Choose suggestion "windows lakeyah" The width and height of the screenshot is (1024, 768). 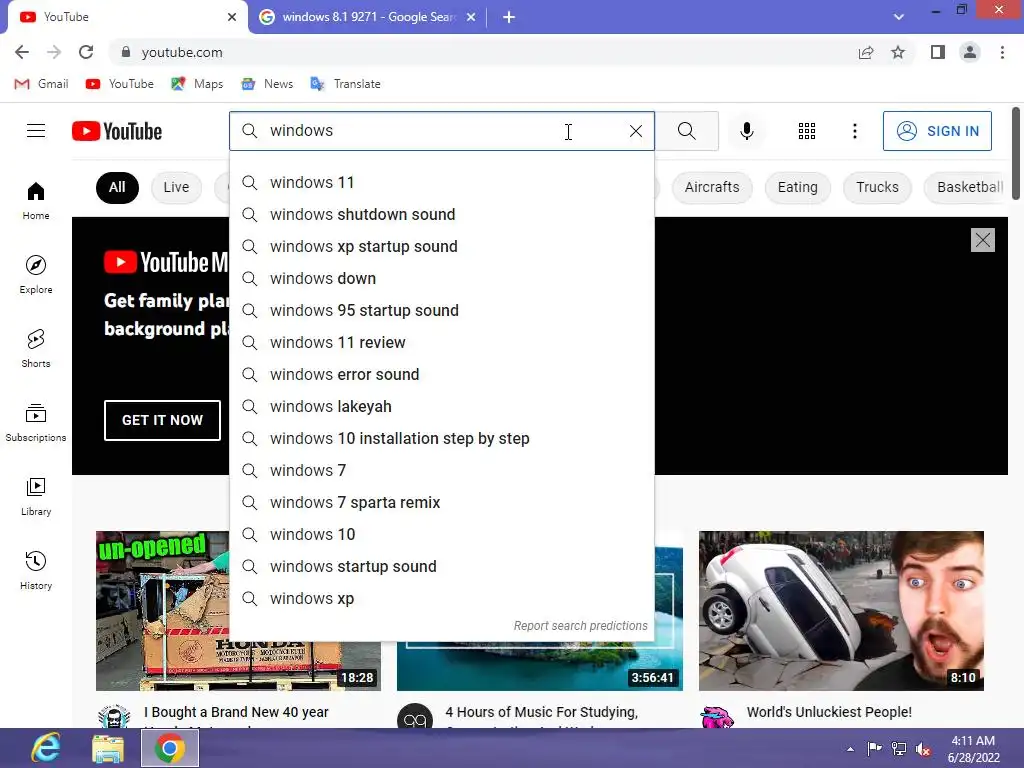tap(442, 406)
